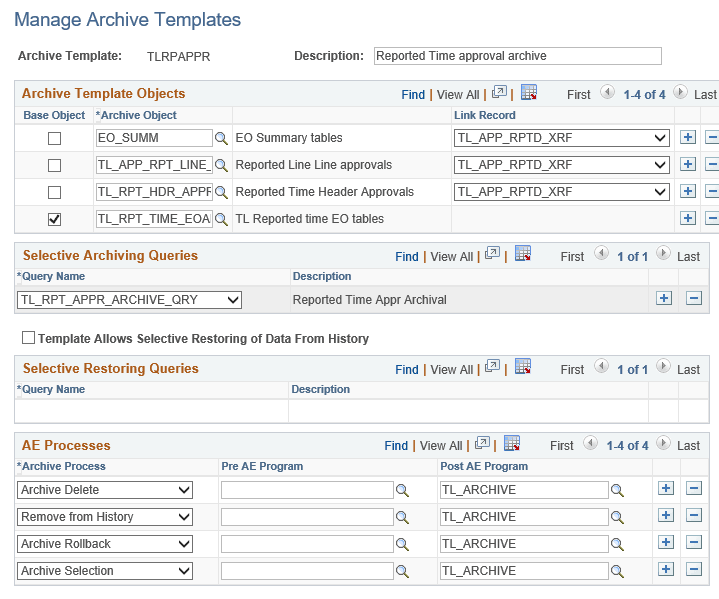The image size is (719, 599).
Task: Click the TL_RPT_TIME_EOA archive object field
Action: [154, 219]
